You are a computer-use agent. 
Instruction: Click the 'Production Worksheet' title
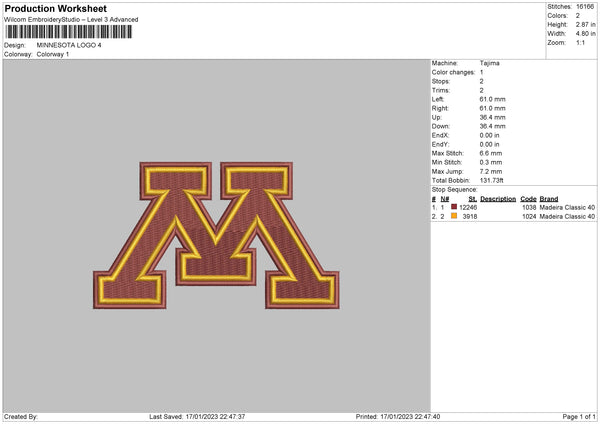pyautogui.click(x=55, y=8)
